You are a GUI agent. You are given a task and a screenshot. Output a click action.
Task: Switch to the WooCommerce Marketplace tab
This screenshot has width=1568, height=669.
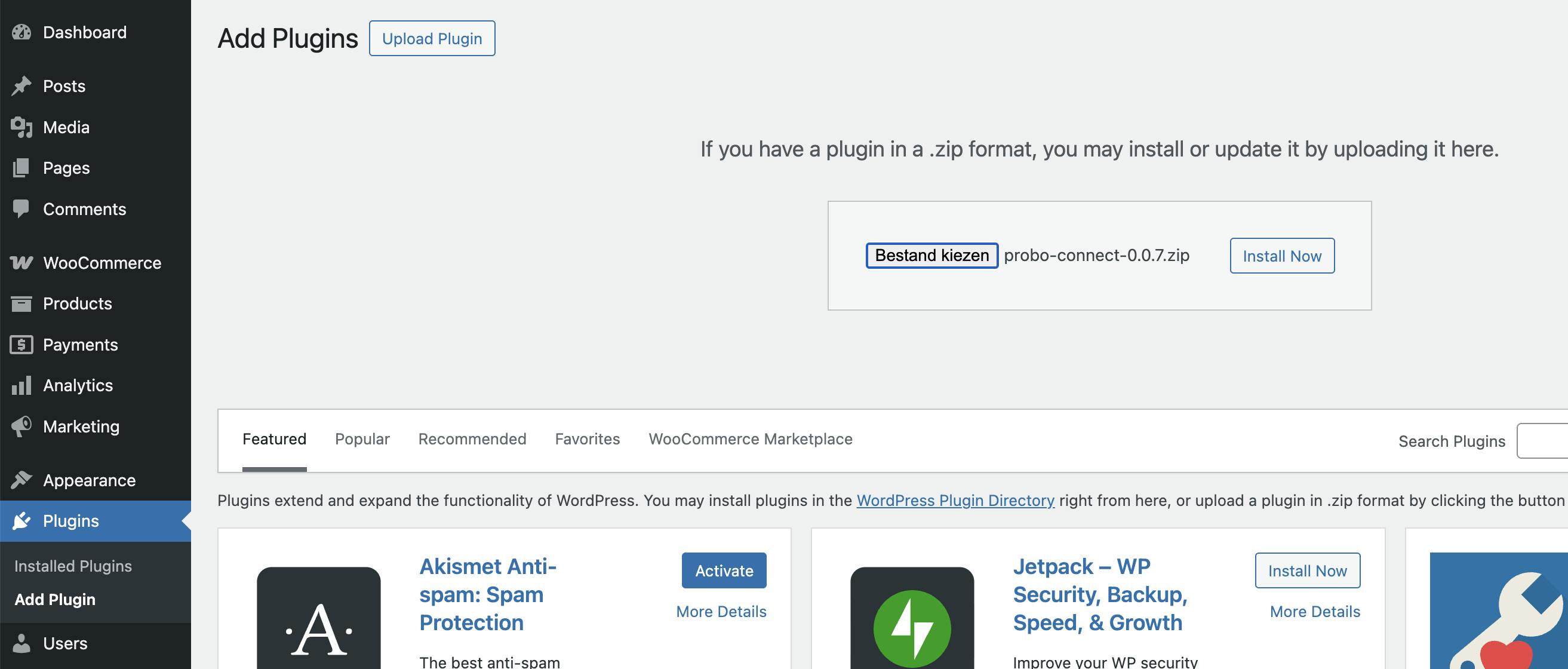click(750, 439)
